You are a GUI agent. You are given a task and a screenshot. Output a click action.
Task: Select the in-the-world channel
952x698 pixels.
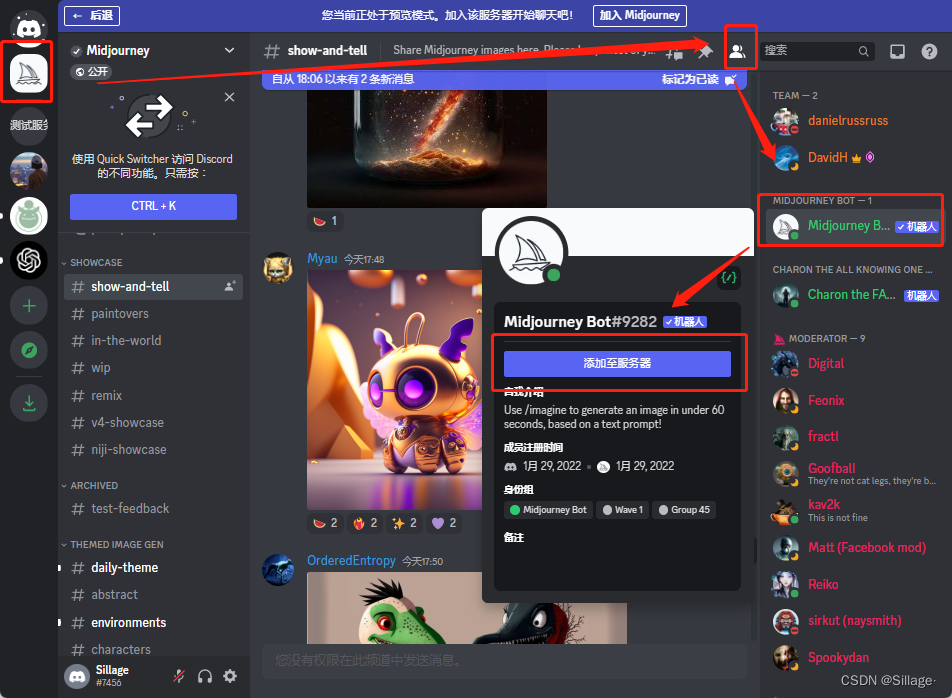[153, 341]
